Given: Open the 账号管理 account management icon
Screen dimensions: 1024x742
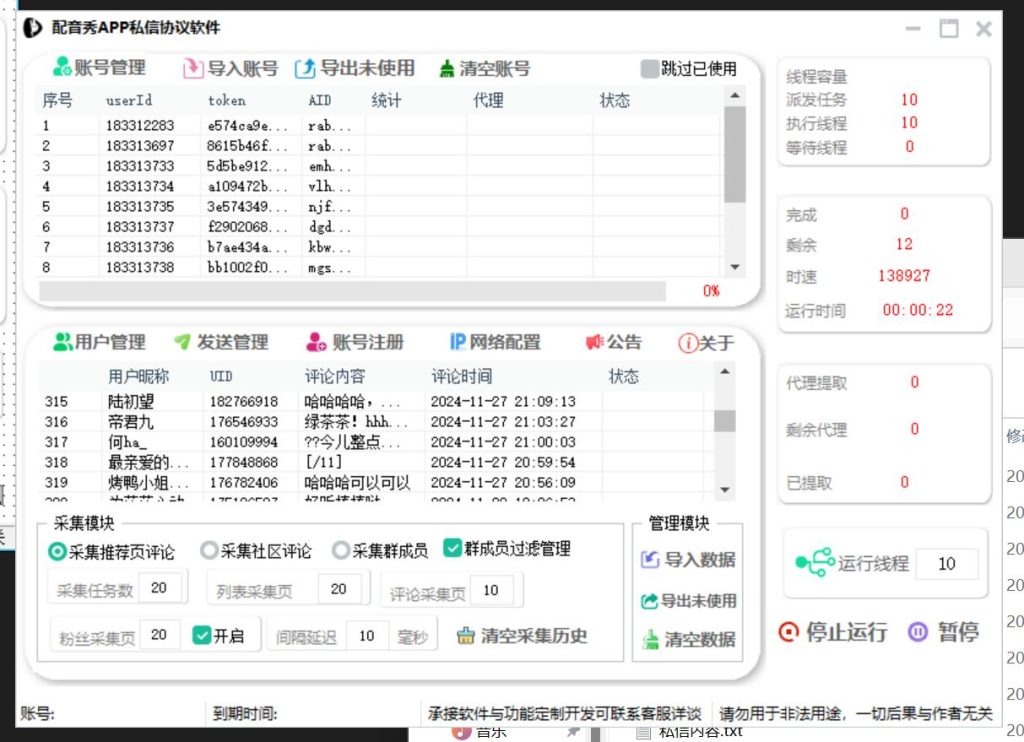Looking at the screenshot, I should pyautogui.click(x=62, y=68).
